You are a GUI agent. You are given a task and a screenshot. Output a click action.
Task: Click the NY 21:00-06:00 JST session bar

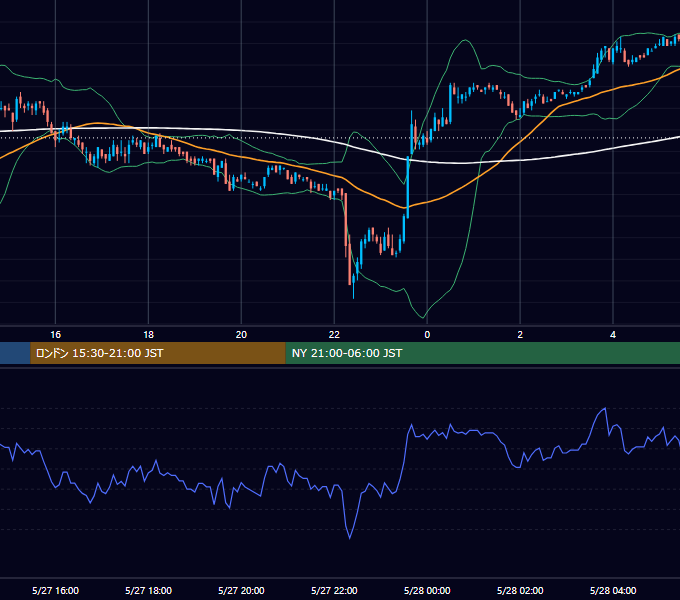(483, 353)
